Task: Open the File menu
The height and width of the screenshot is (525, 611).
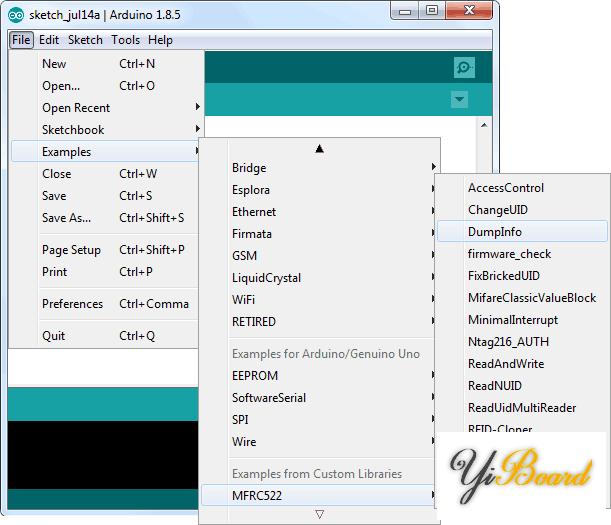Action: pos(21,40)
